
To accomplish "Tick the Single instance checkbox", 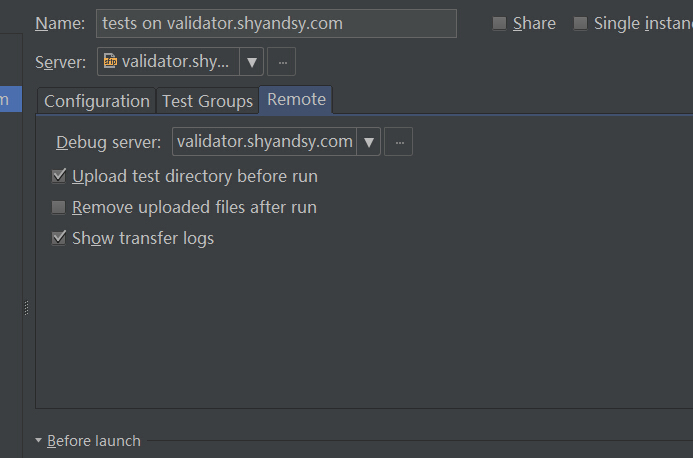I will click(580, 23).
